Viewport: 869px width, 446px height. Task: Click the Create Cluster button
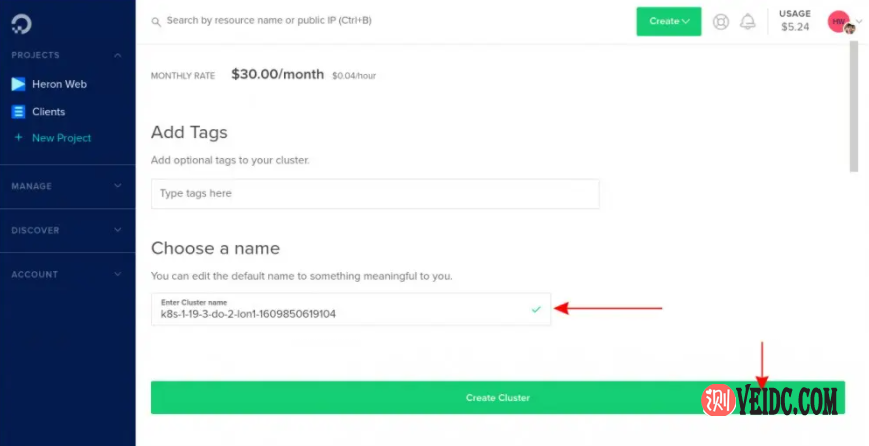pyautogui.click(x=497, y=398)
